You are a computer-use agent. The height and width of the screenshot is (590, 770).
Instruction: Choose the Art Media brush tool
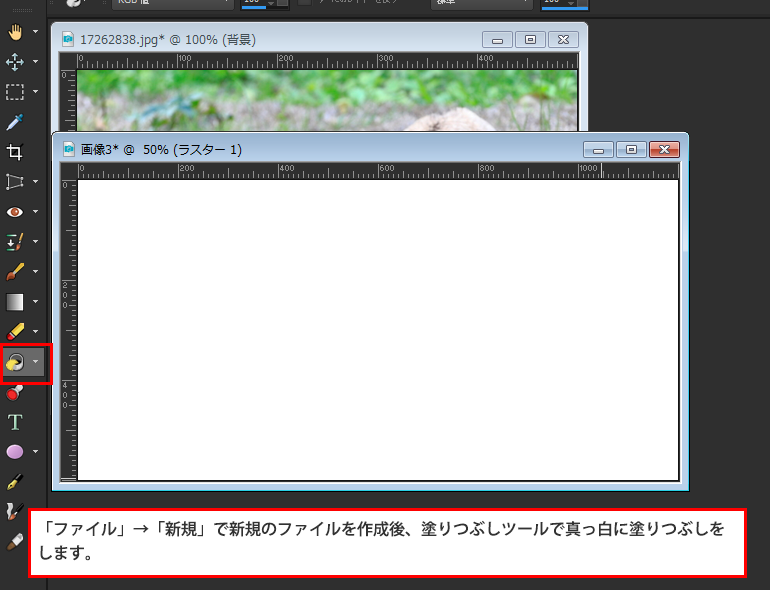click(15, 512)
